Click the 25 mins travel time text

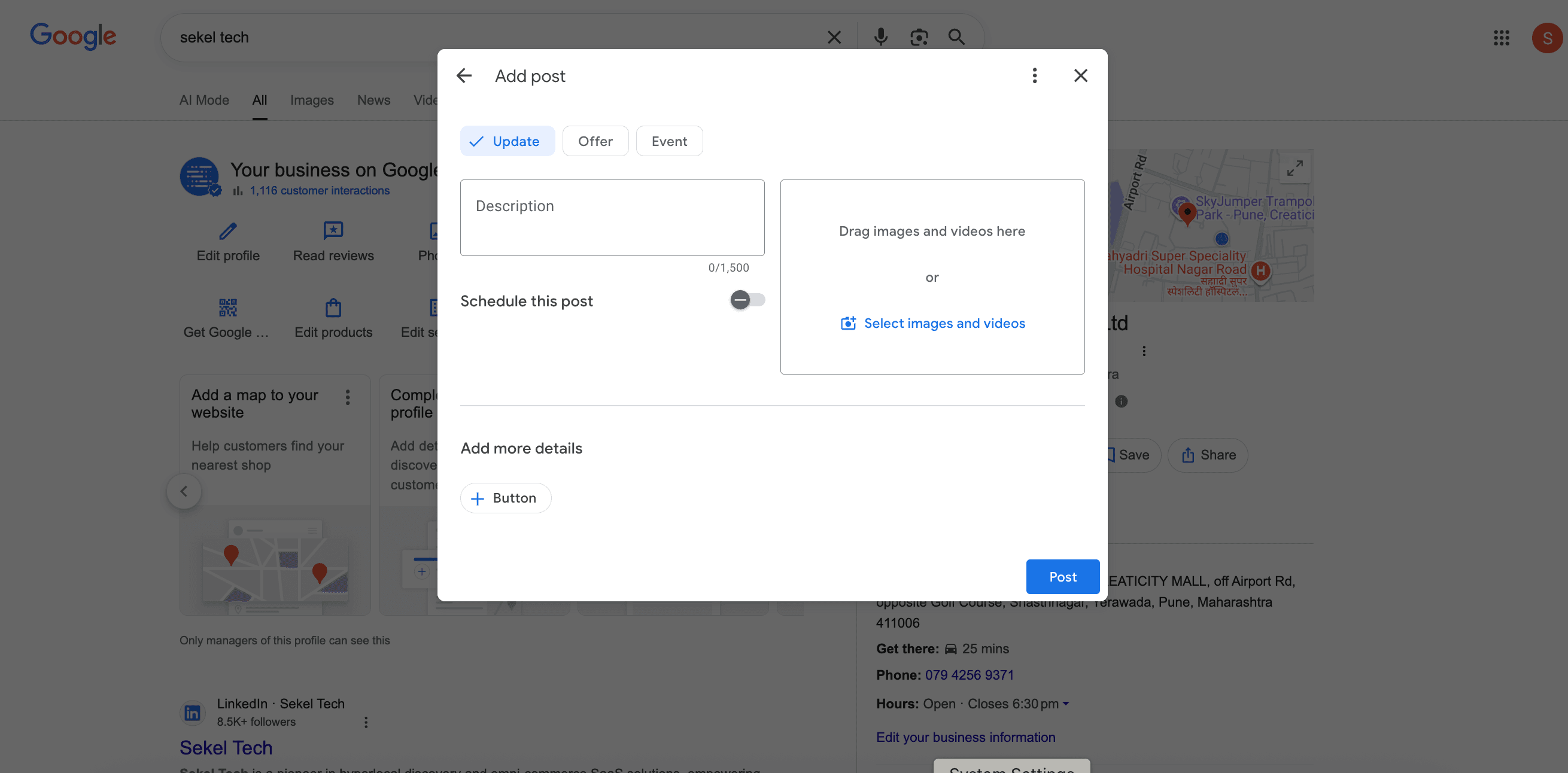coord(985,649)
